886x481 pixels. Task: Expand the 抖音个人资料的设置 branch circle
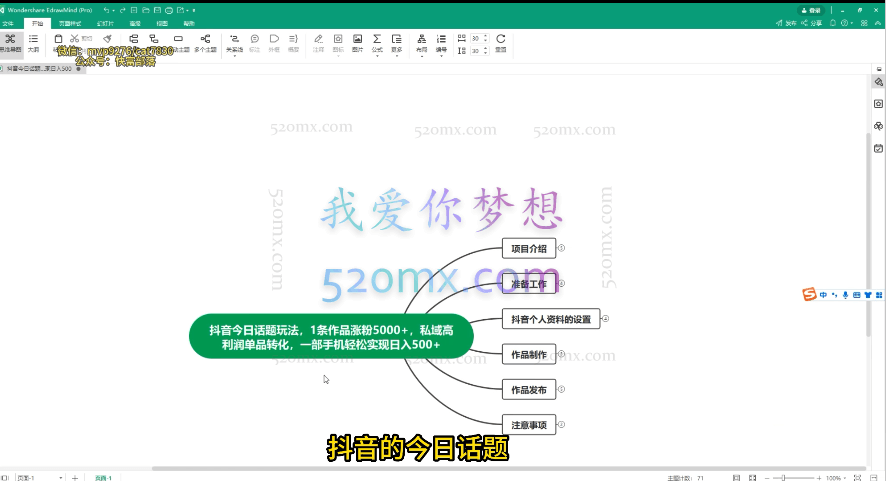(605, 319)
